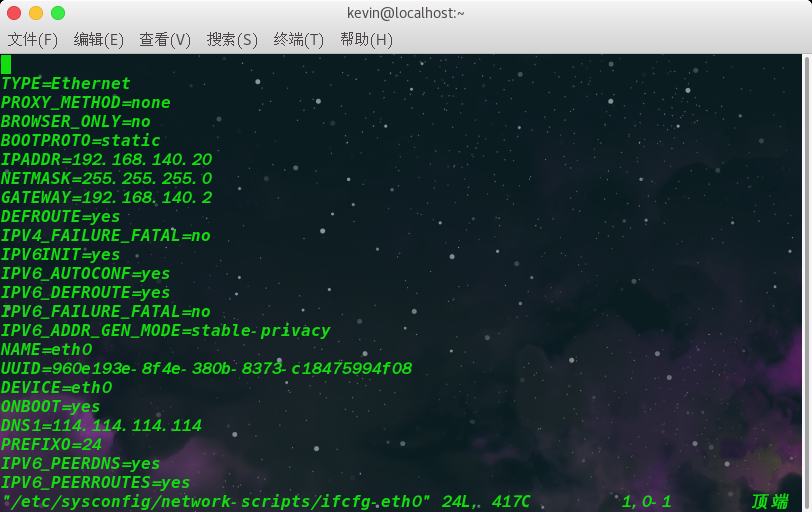Click the 顶端 scroll position indicator
The height and width of the screenshot is (512, 812).
[x=770, y=501]
